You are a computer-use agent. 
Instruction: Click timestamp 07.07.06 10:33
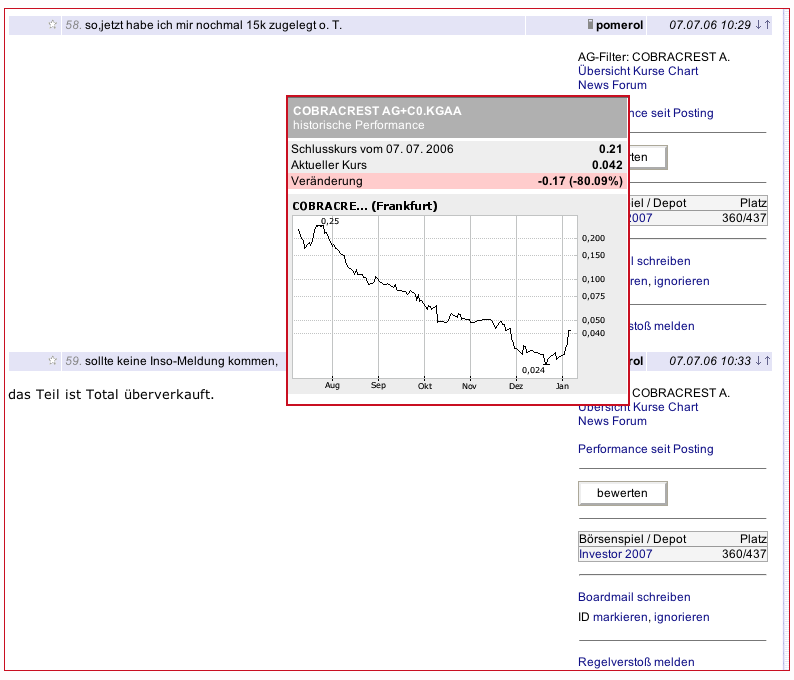(x=709, y=361)
